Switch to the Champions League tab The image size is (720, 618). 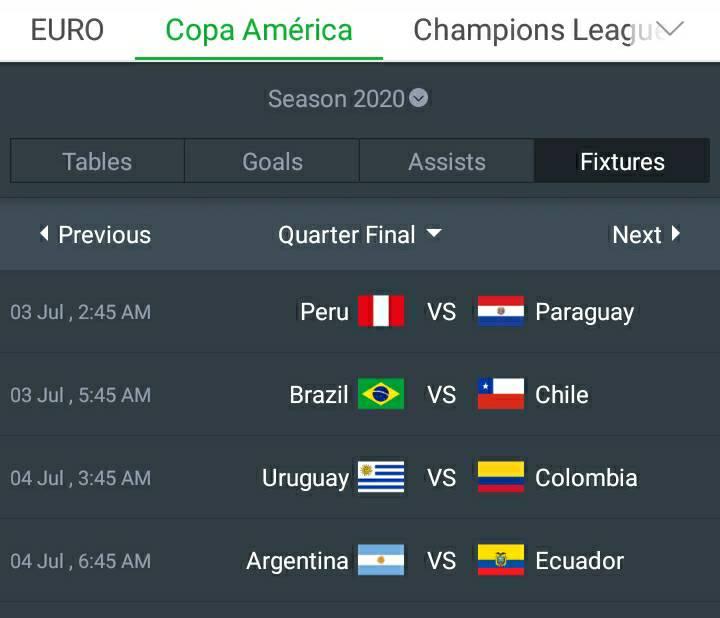pos(535,30)
